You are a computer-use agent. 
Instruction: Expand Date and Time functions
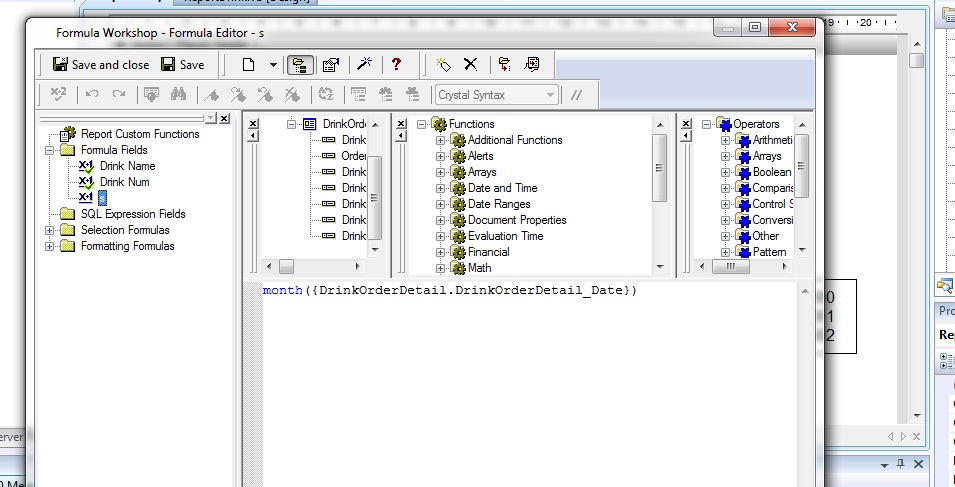pos(440,189)
